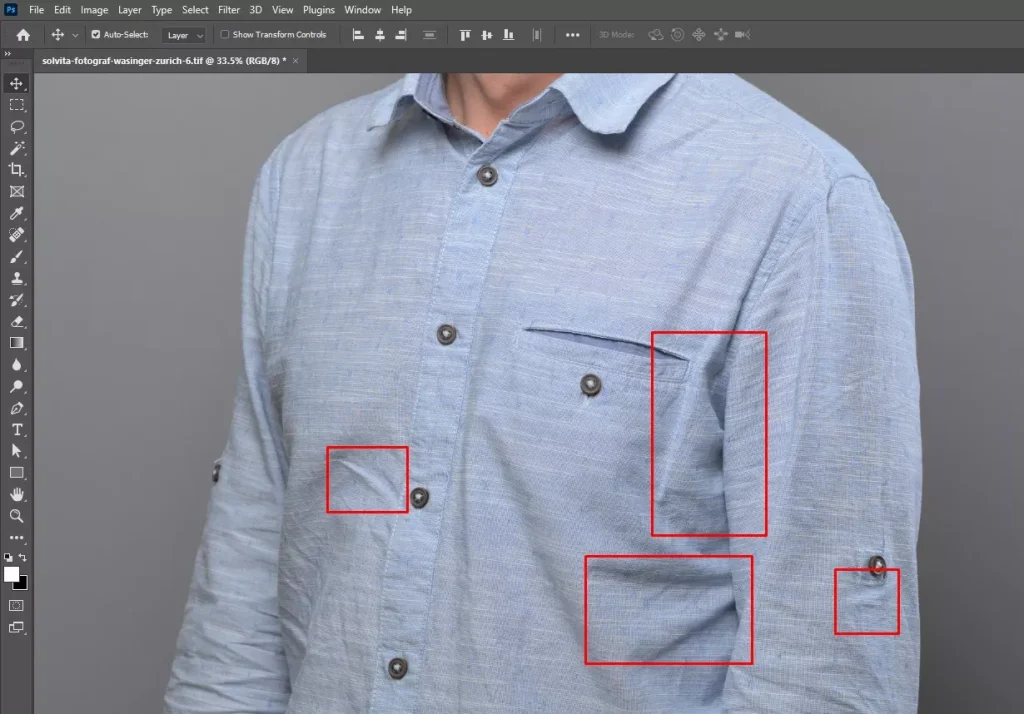The height and width of the screenshot is (714, 1024).
Task: Open the align options three-dots button
Action: [x=572, y=35]
